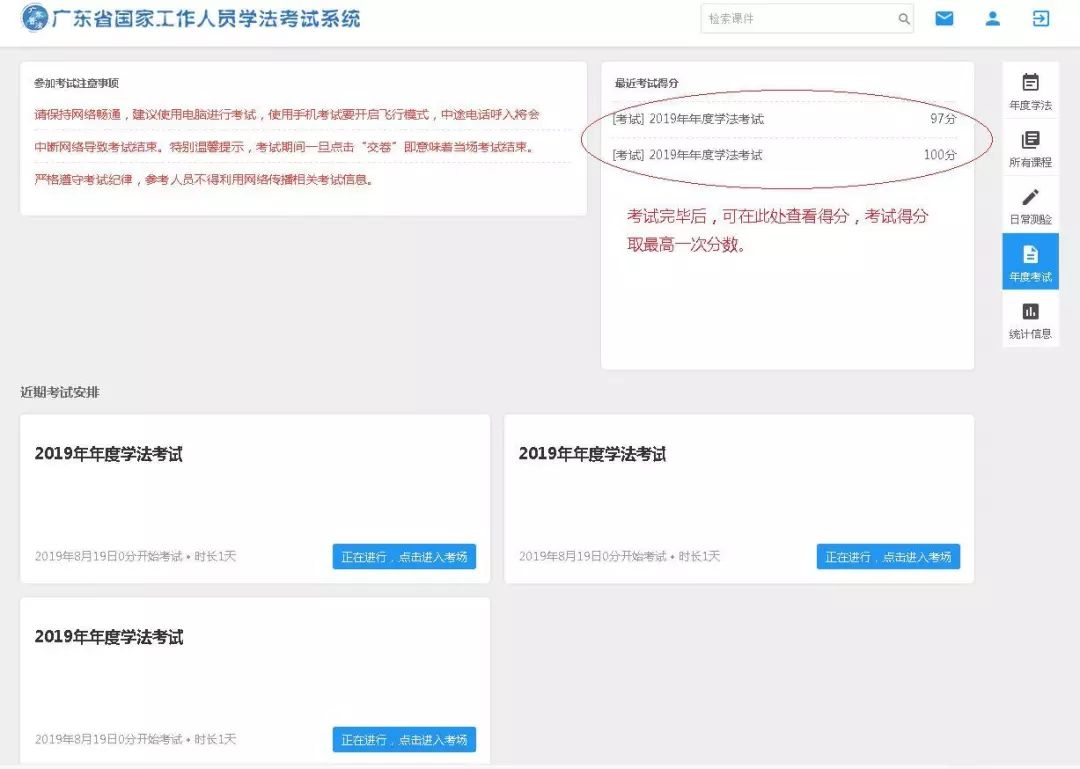Viewport: 1080px width, 769px height.
Task: Click the 2019年年度学法考试 card title
Action: pos(110,453)
